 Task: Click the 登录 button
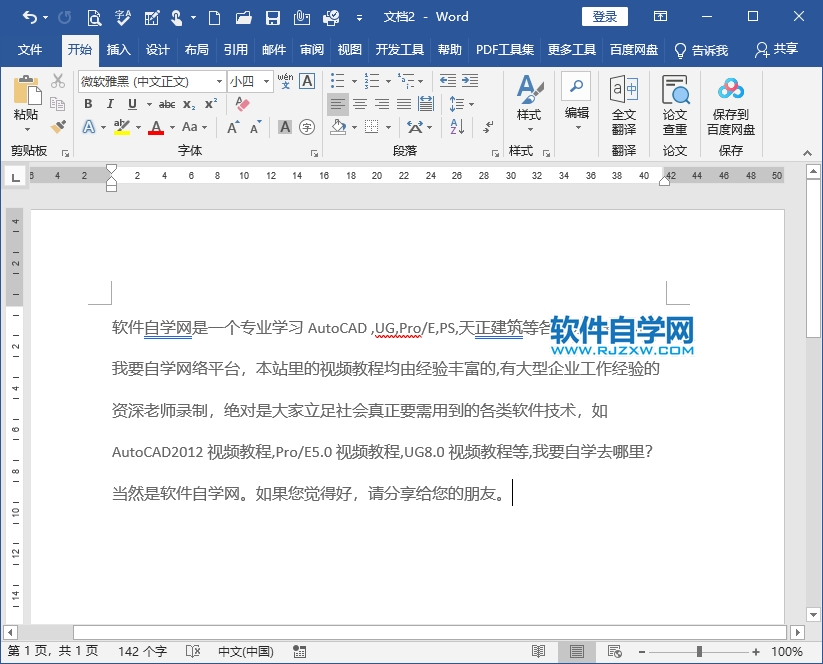605,16
